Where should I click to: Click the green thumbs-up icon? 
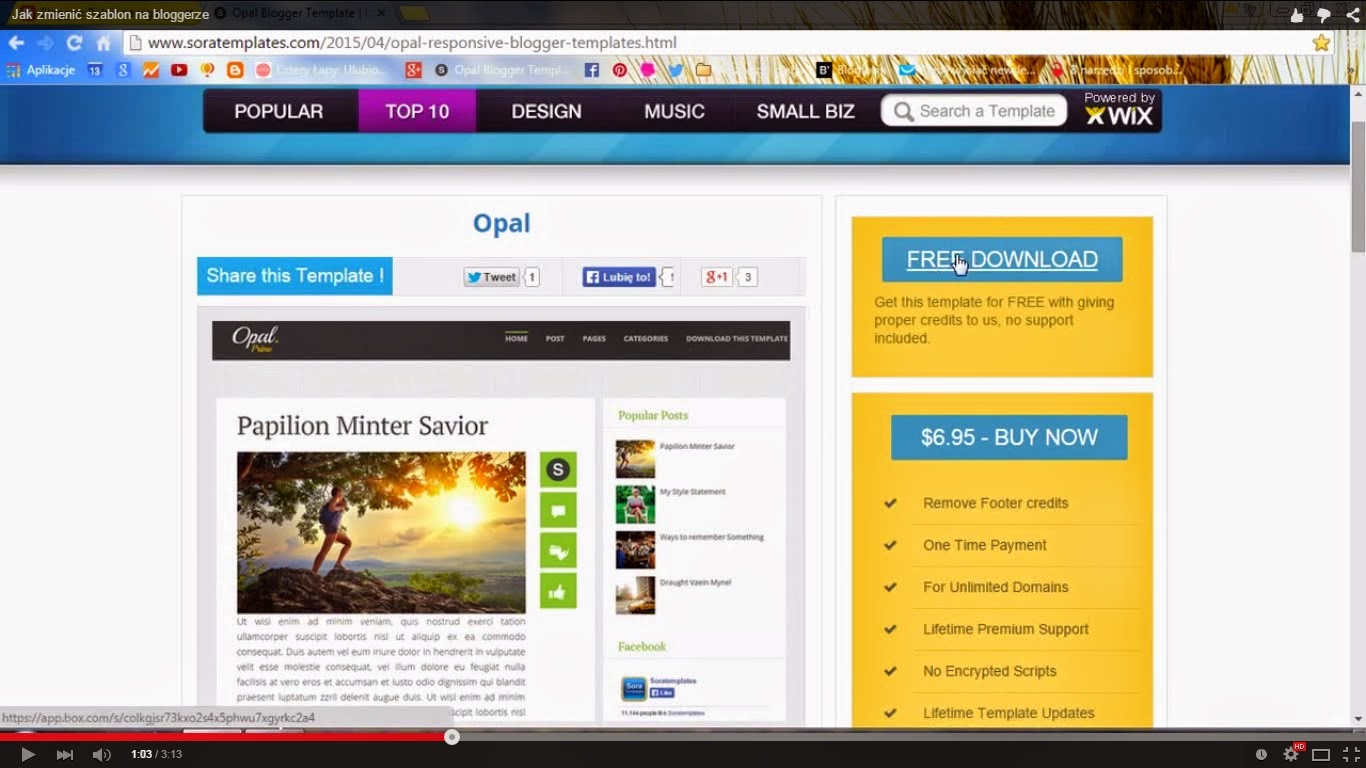558,590
